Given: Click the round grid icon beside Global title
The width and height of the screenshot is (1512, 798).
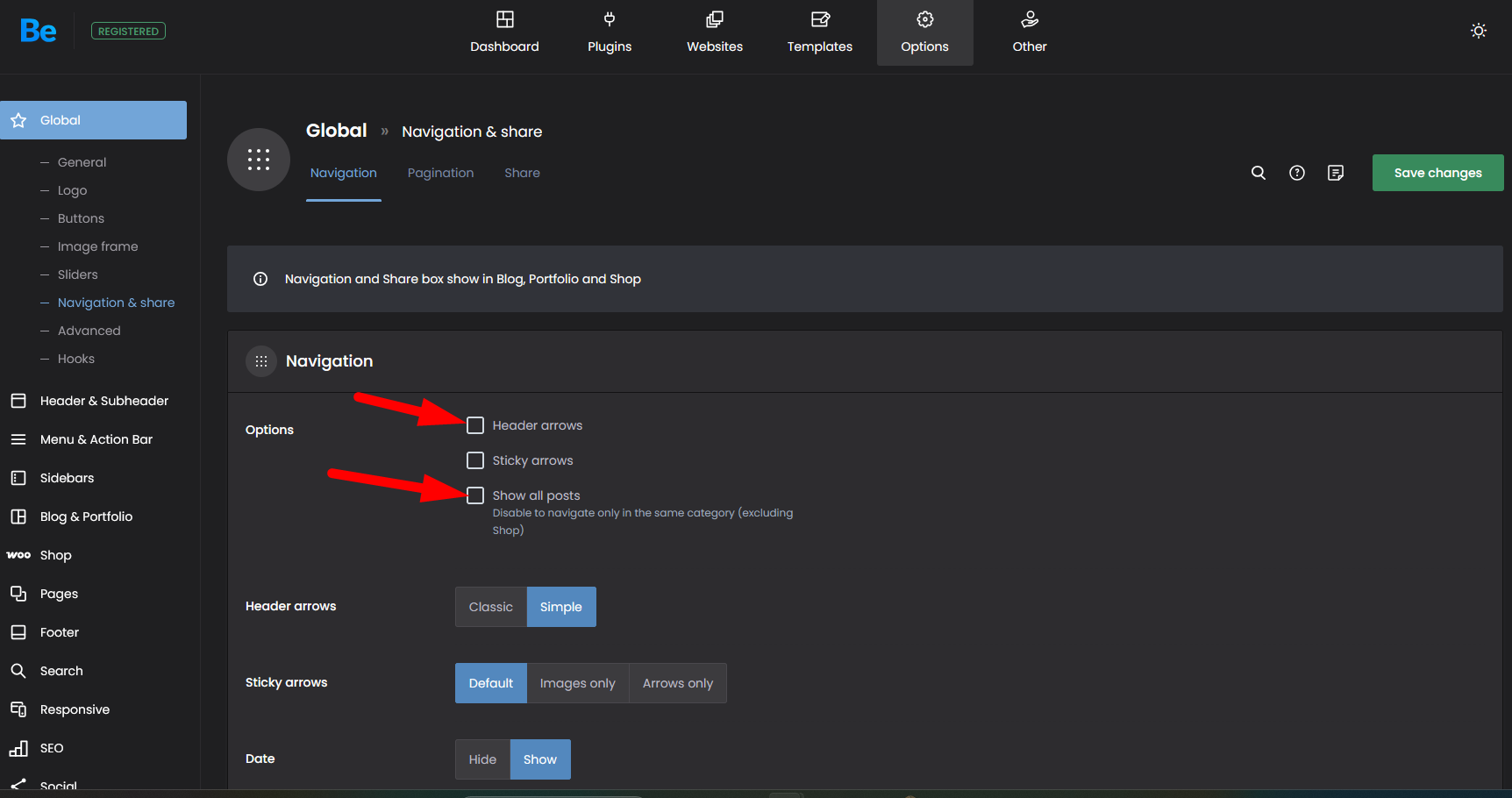Looking at the screenshot, I should 259,160.
